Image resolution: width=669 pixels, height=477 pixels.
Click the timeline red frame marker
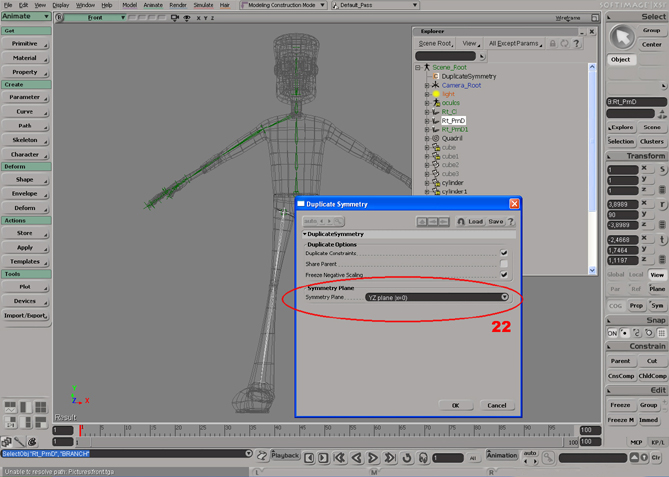click(81, 430)
